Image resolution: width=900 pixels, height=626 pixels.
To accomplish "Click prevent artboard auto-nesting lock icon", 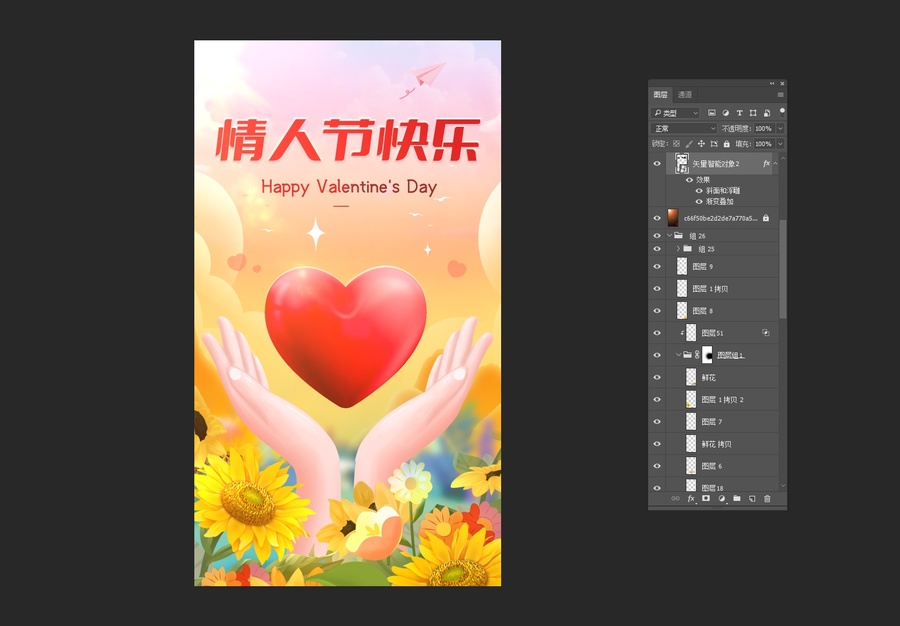I will (714, 144).
